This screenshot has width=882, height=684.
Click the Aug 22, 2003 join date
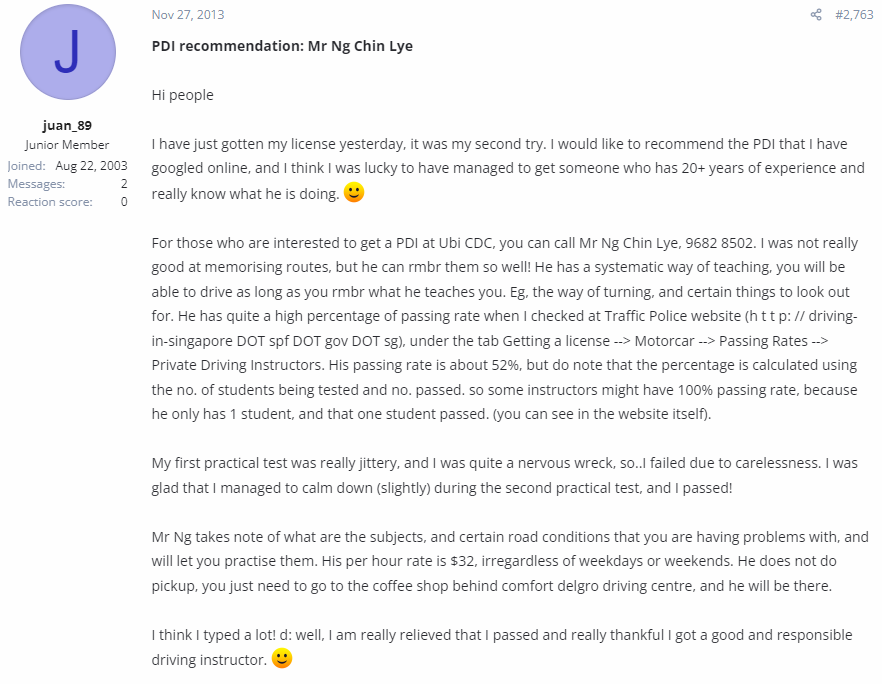click(x=91, y=165)
